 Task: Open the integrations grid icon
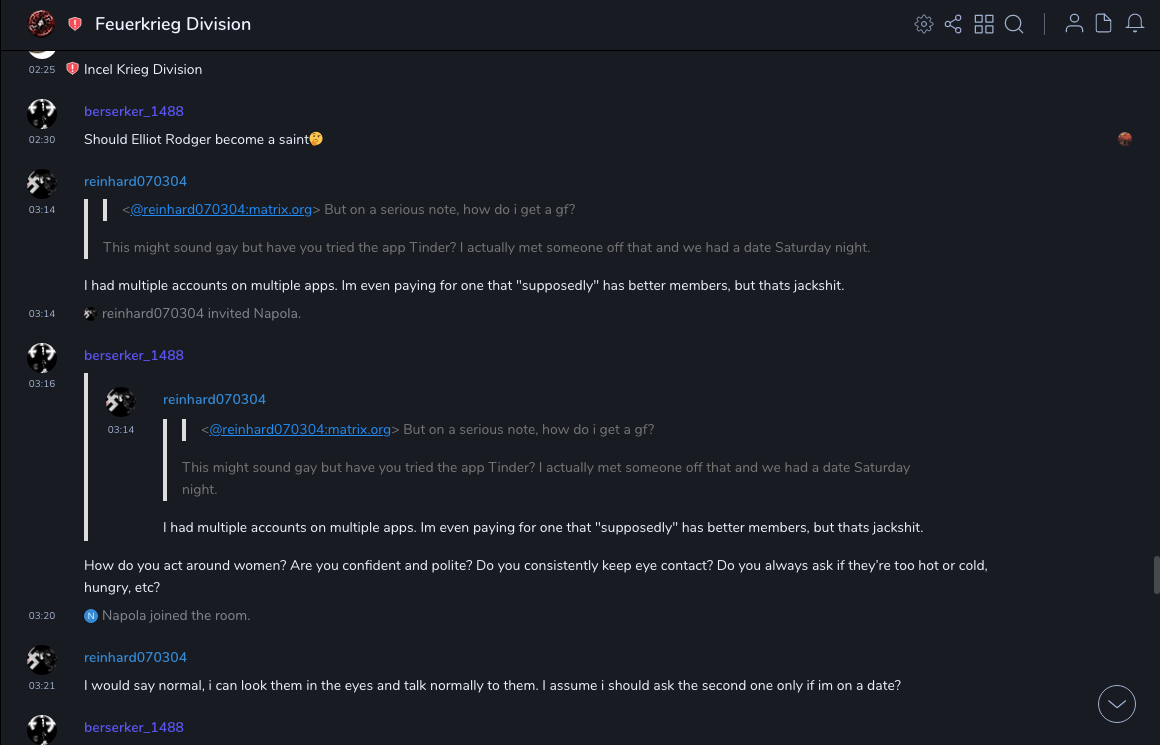(x=984, y=24)
